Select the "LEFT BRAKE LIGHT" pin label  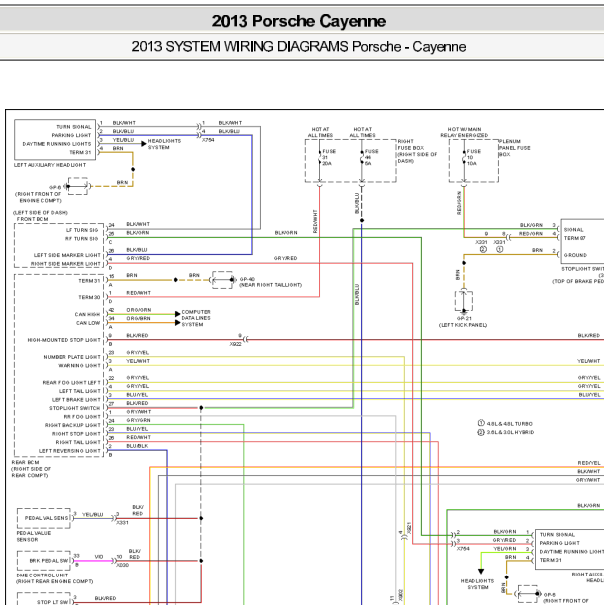[76, 400]
